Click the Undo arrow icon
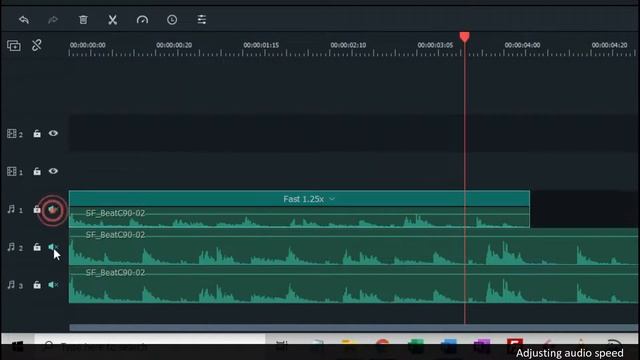 click(x=24, y=20)
